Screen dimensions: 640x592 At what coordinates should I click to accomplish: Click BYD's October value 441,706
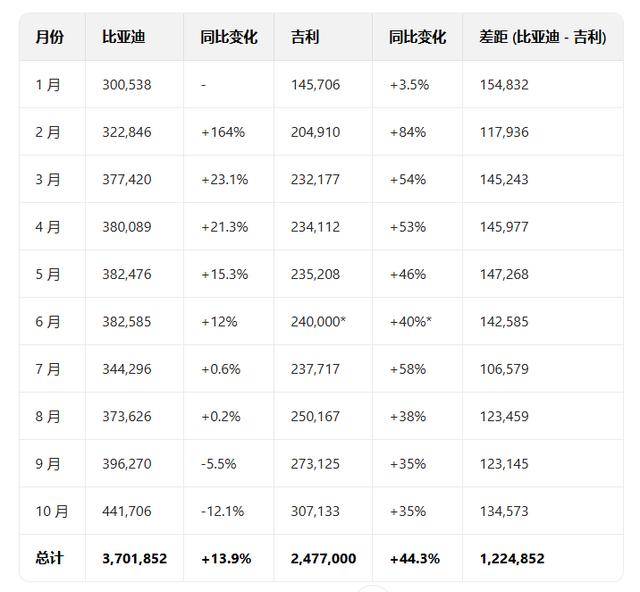click(x=127, y=511)
